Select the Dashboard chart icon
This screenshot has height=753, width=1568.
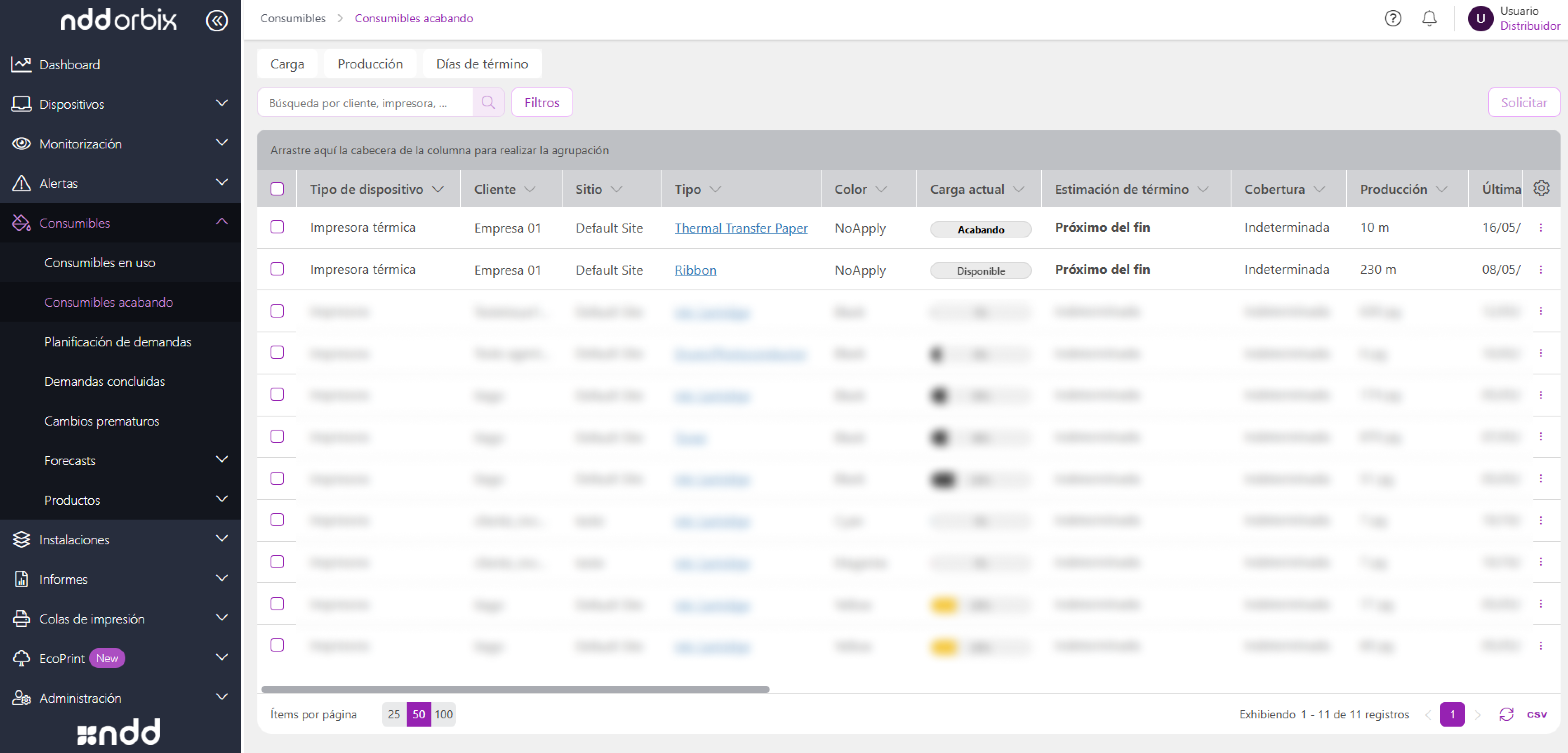coord(21,64)
